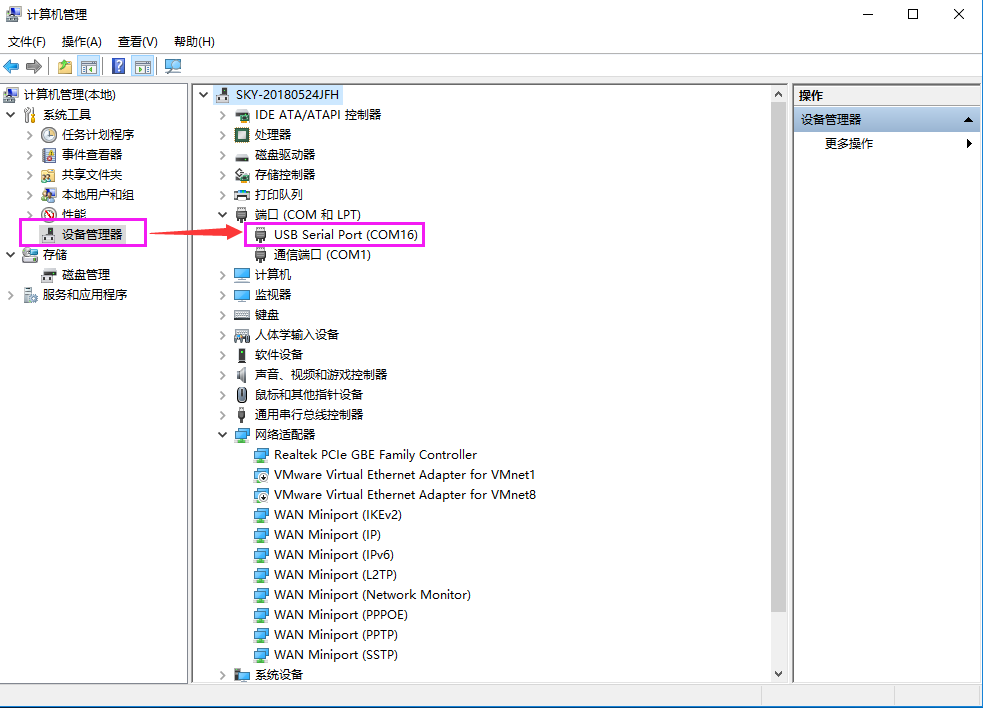Toggle the show/hide action pane icon

point(143,66)
